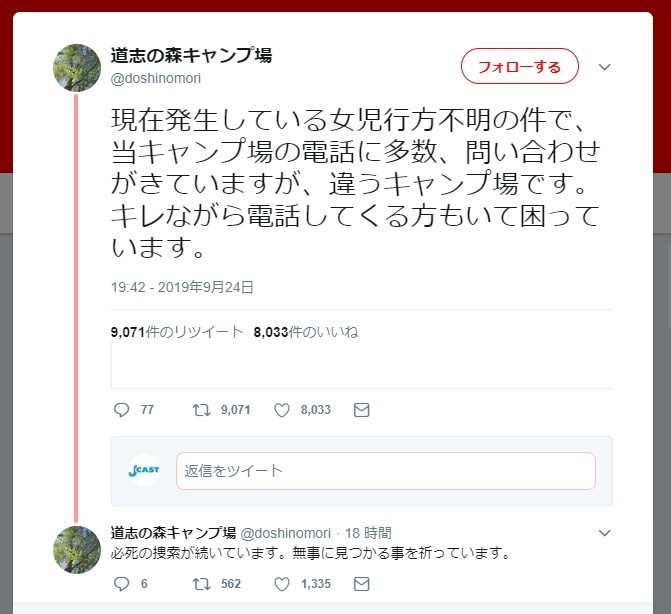The width and height of the screenshot is (671, 614).
Task: Expand the second tweet's chevron menu
Action: 604,533
